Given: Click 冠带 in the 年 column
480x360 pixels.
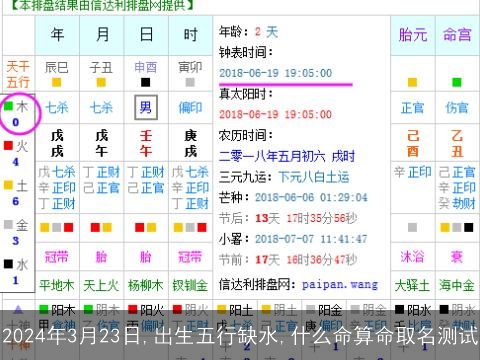Looking at the screenshot, I should click(57, 257).
